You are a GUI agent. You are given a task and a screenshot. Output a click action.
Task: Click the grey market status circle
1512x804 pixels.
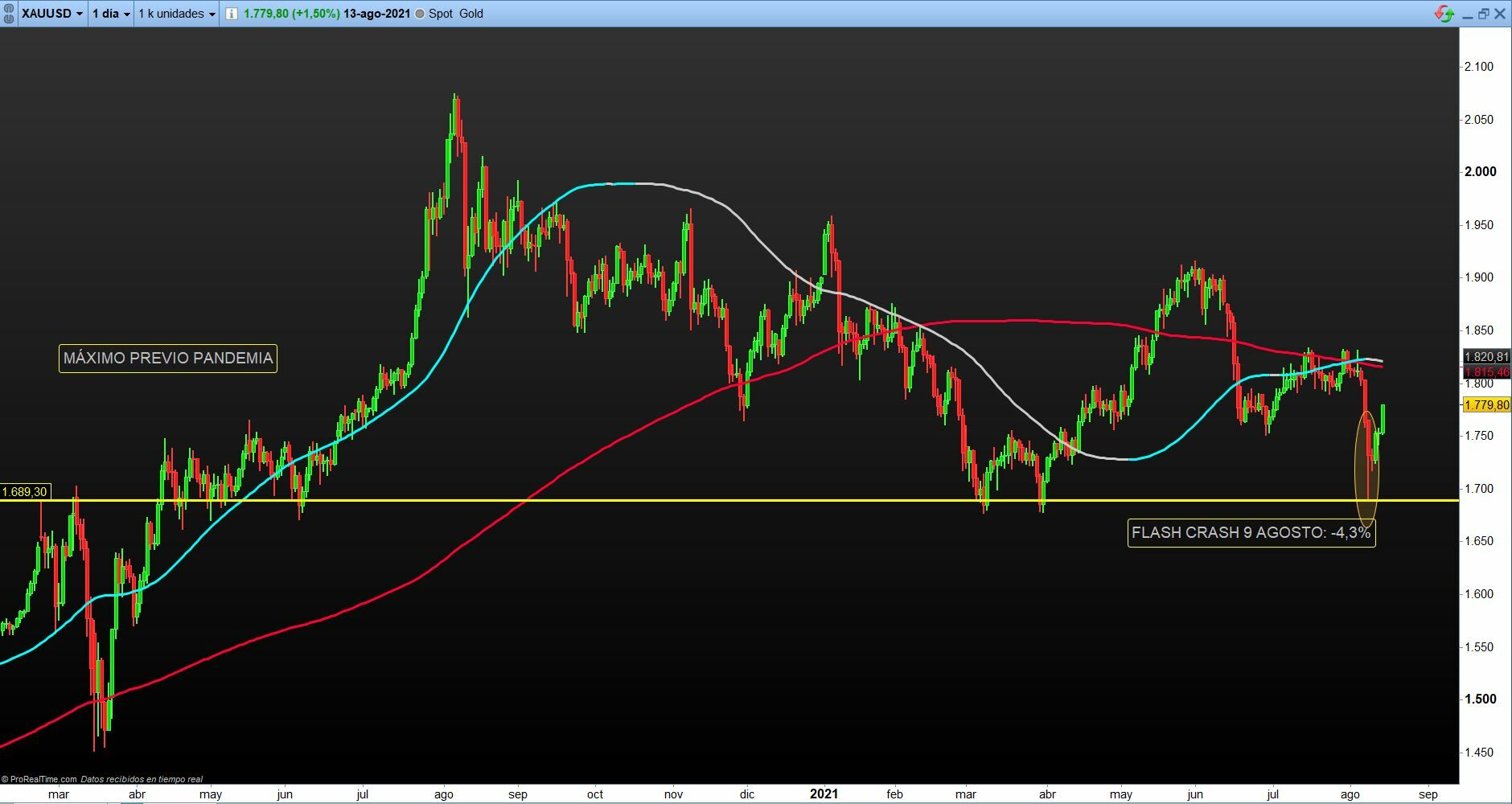point(420,14)
